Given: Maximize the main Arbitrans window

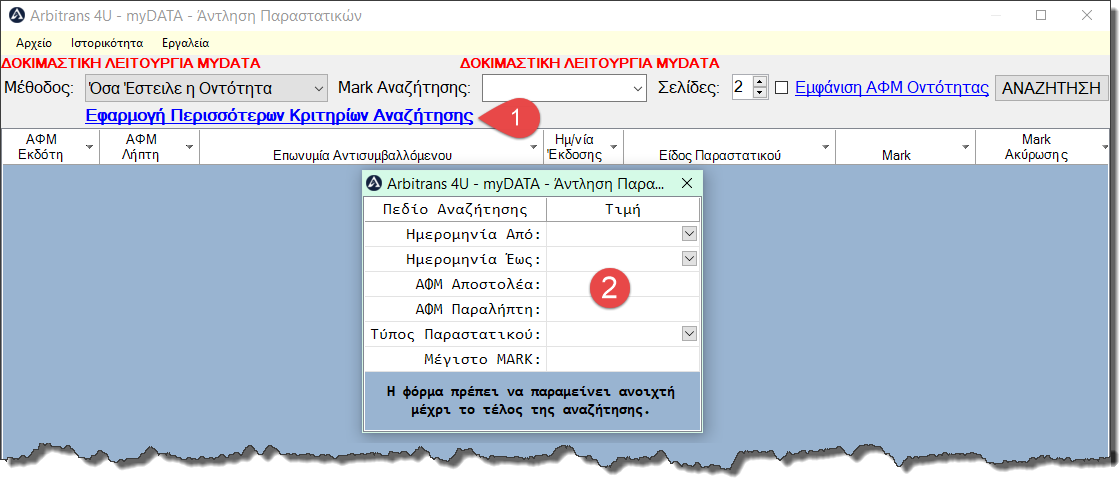Looking at the screenshot, I should click(x=1040, y=15).
